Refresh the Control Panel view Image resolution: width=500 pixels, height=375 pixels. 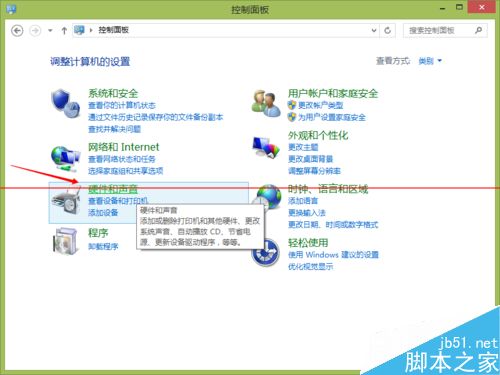point(387,30)
